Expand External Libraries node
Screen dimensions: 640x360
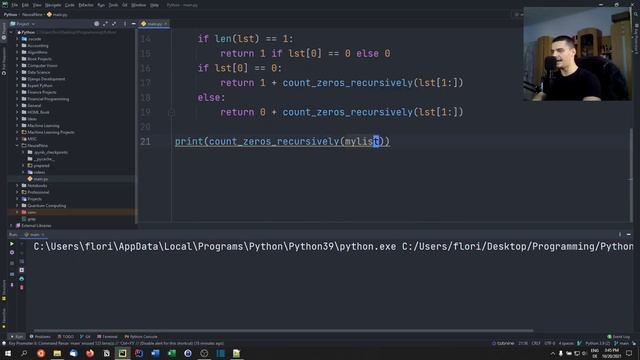pyautogui.click(x=11, y=226)
